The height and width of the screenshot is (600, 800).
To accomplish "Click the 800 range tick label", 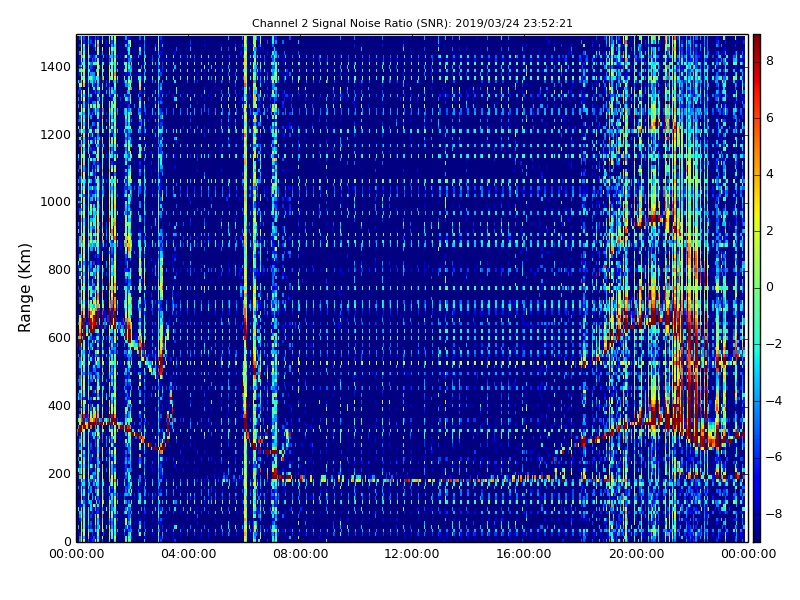I will (x=59, y=270).
